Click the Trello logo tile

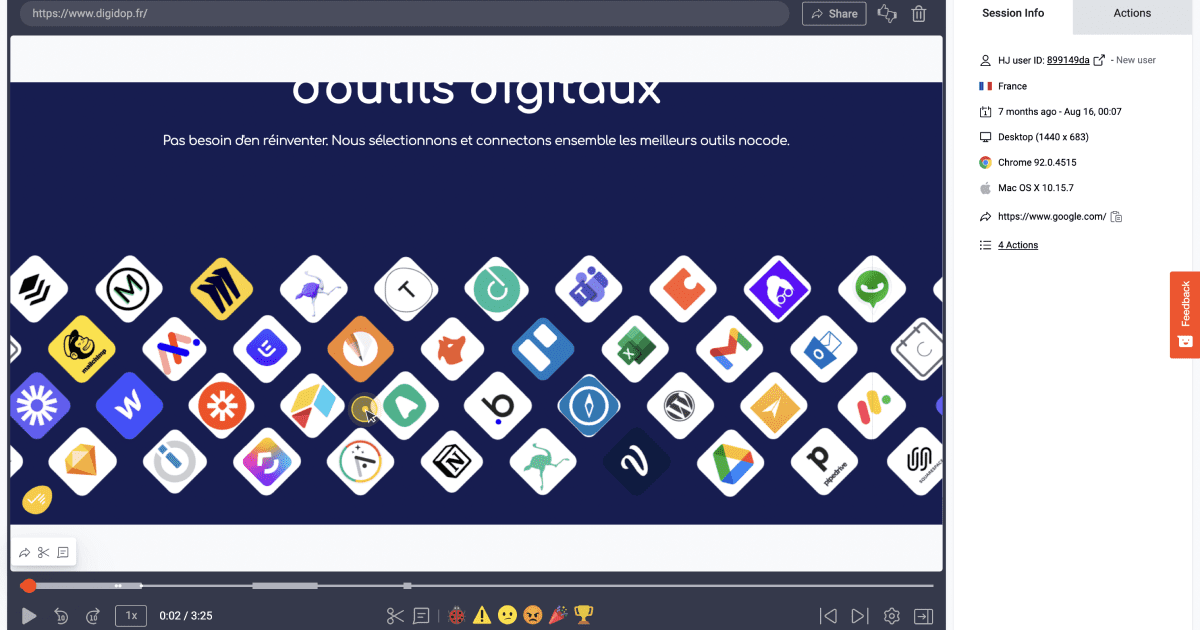click(543, 349)
